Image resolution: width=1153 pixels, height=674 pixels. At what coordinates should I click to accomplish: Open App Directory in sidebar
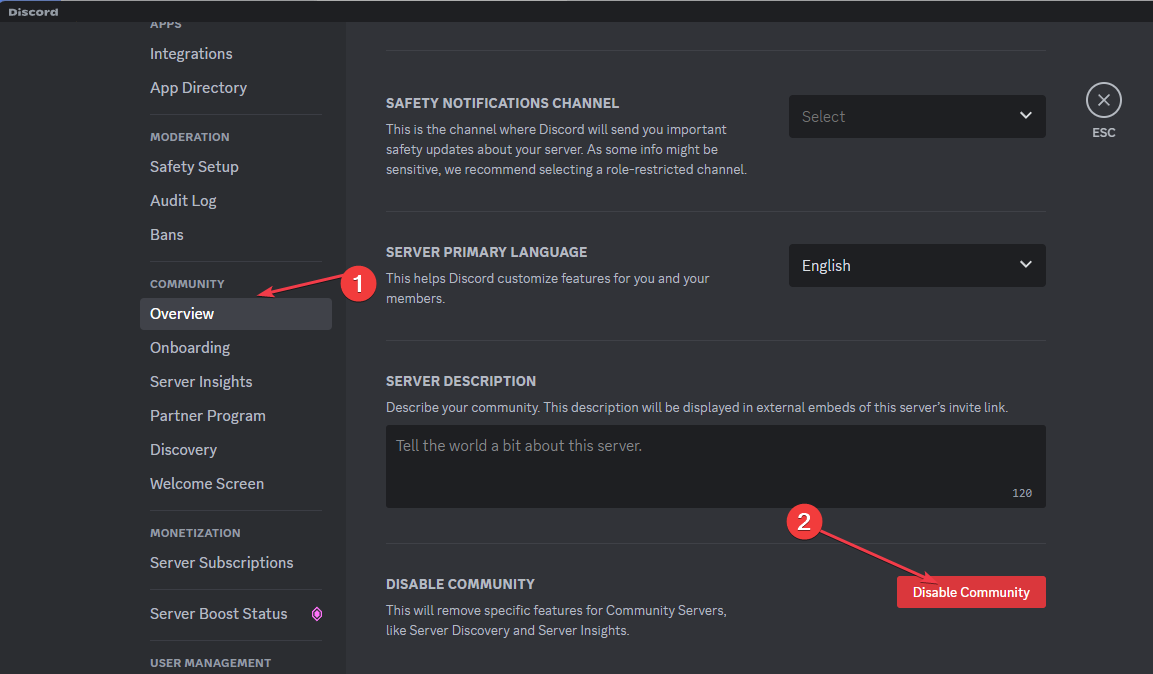(199, 87)
